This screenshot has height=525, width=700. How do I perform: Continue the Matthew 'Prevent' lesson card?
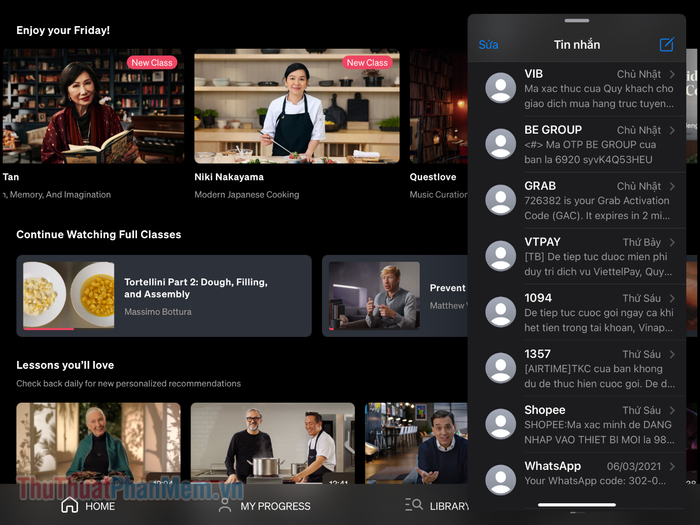click(395, 296)
